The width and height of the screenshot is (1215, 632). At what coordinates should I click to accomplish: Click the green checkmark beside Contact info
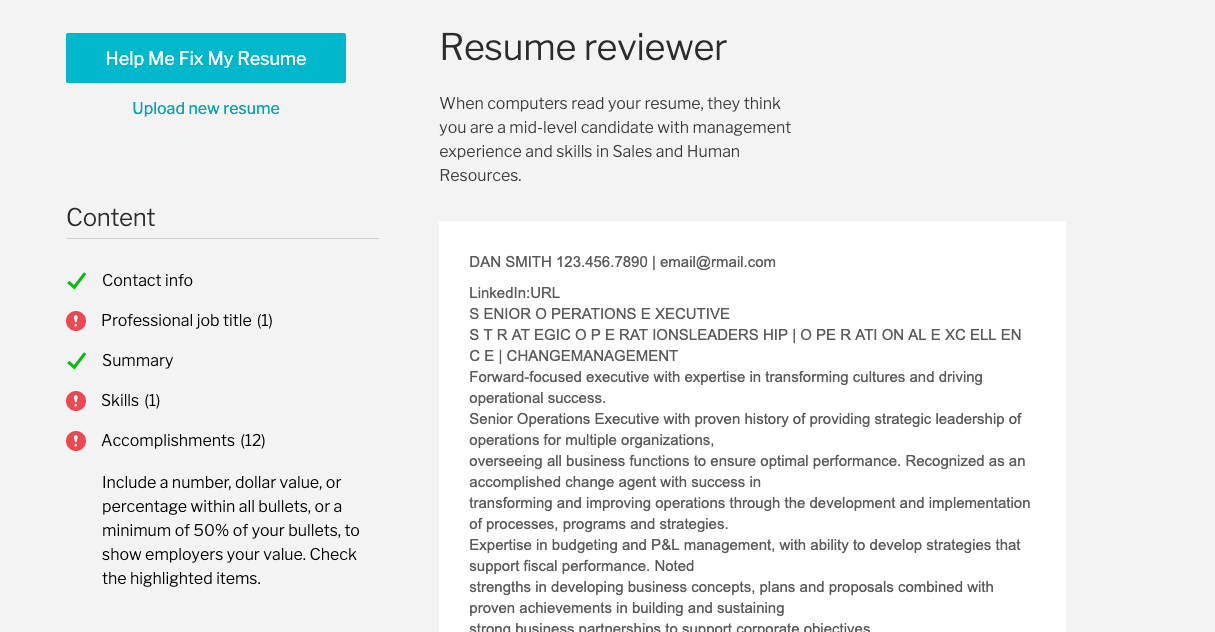76,281
